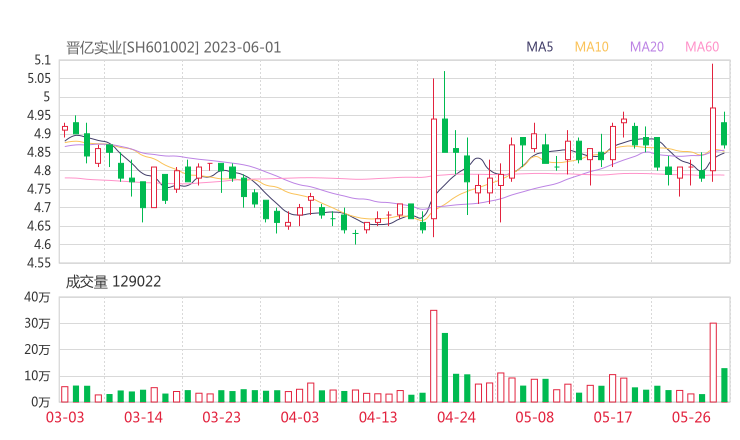Viewport: 740px width, 440px height.
Task: Click the chart title 晋亿实业[SH601002] 2023-06-01
Action: pyautogui.click(x=173, y=48)
